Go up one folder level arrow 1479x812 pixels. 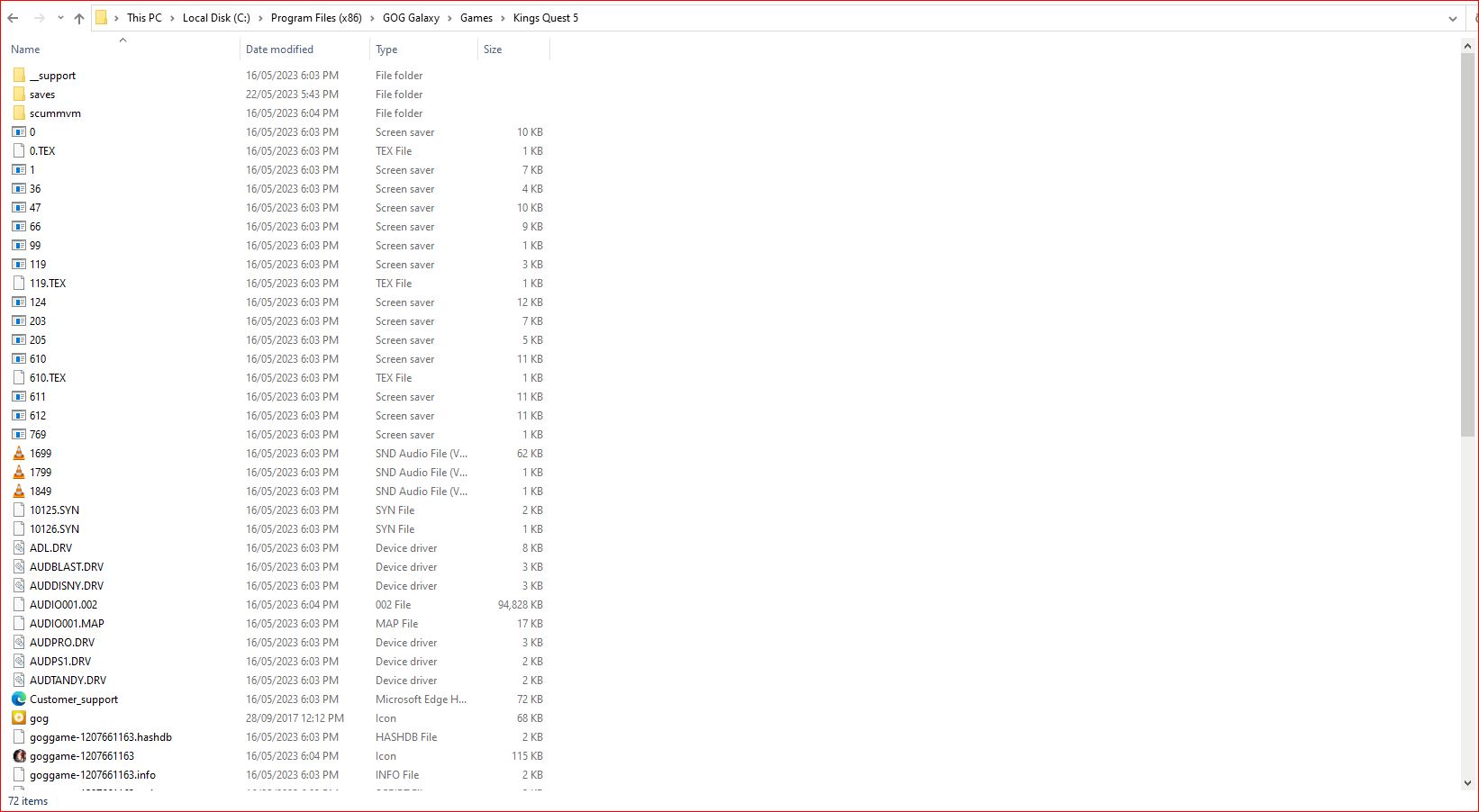[x=79, y=18]
